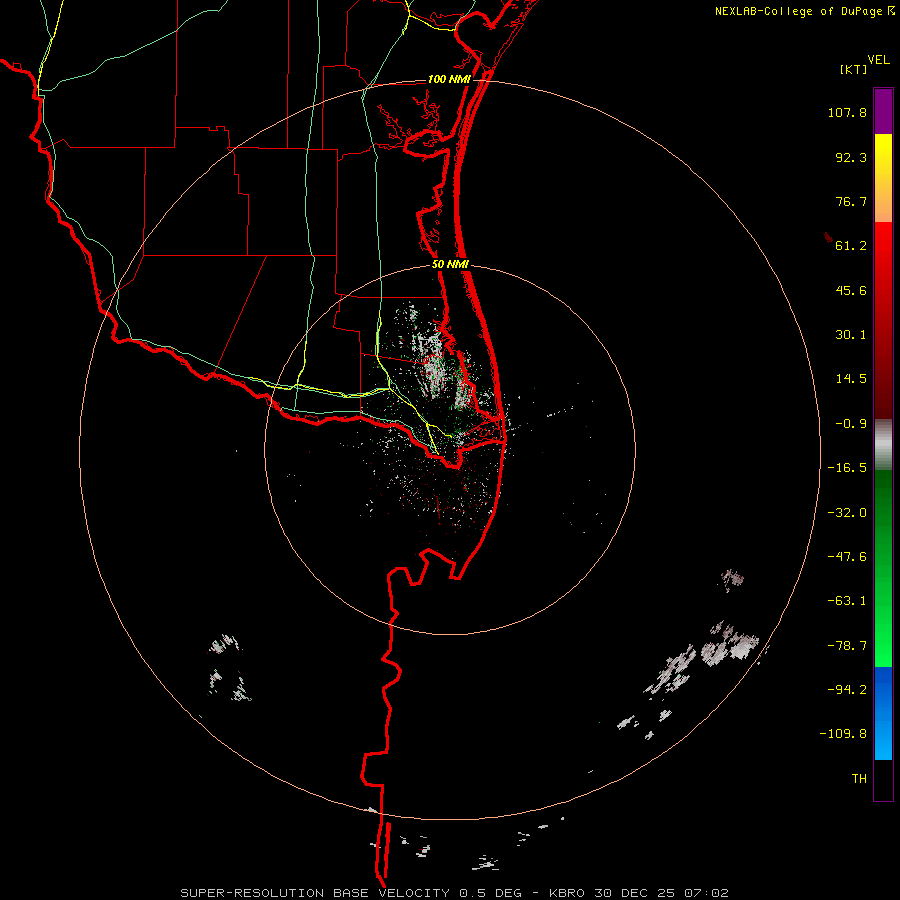This screenshot has height=900, width=900.
Task: Click the -109.8 velocity scale value
Action: [x=843, y=734]
